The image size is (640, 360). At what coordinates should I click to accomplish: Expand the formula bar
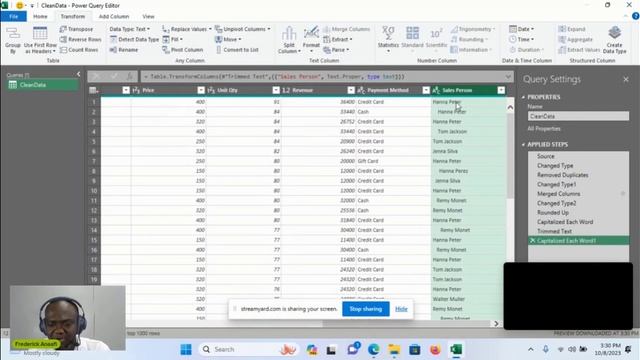508,76
